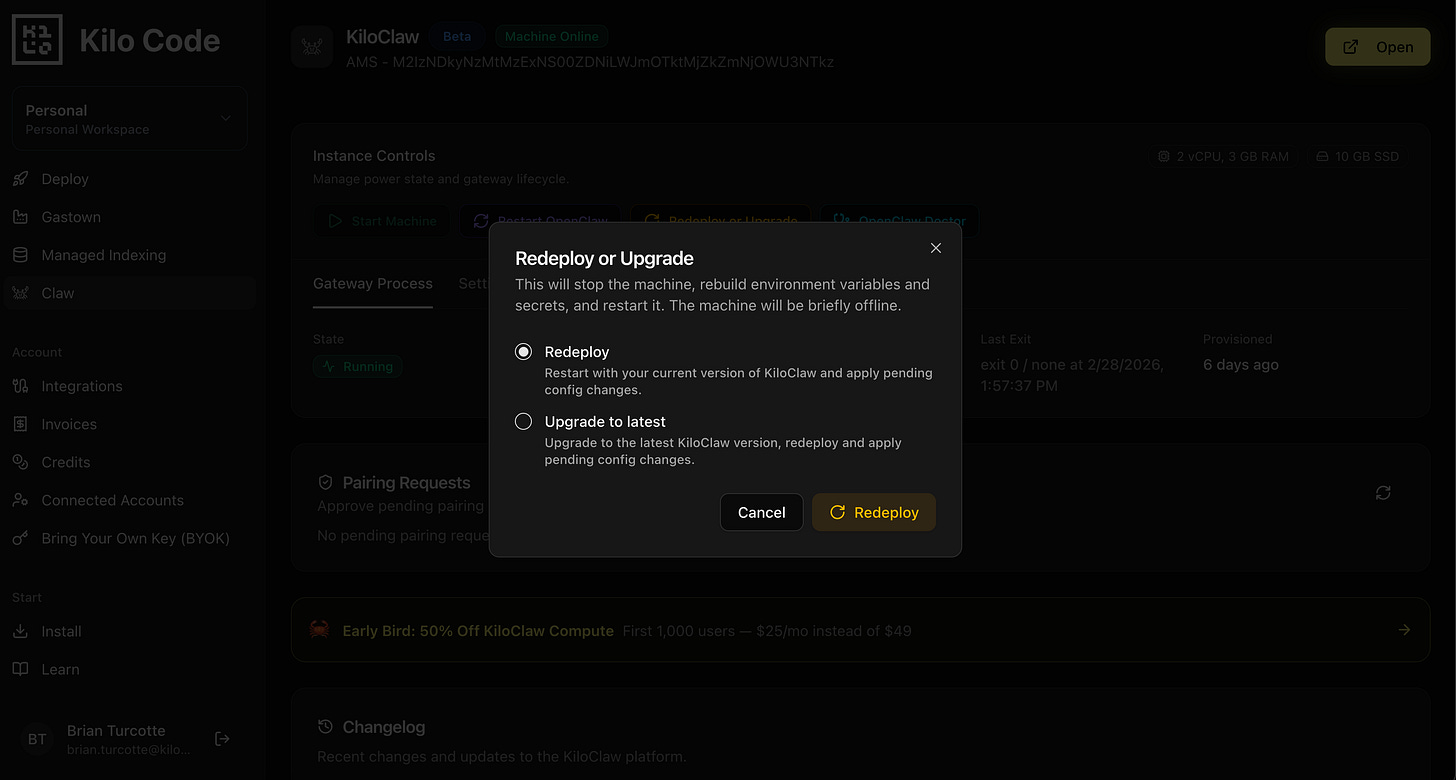This screenshot has width=1456, height=780.
Task: Click the Start Machine button
Action: coord(383,221)
